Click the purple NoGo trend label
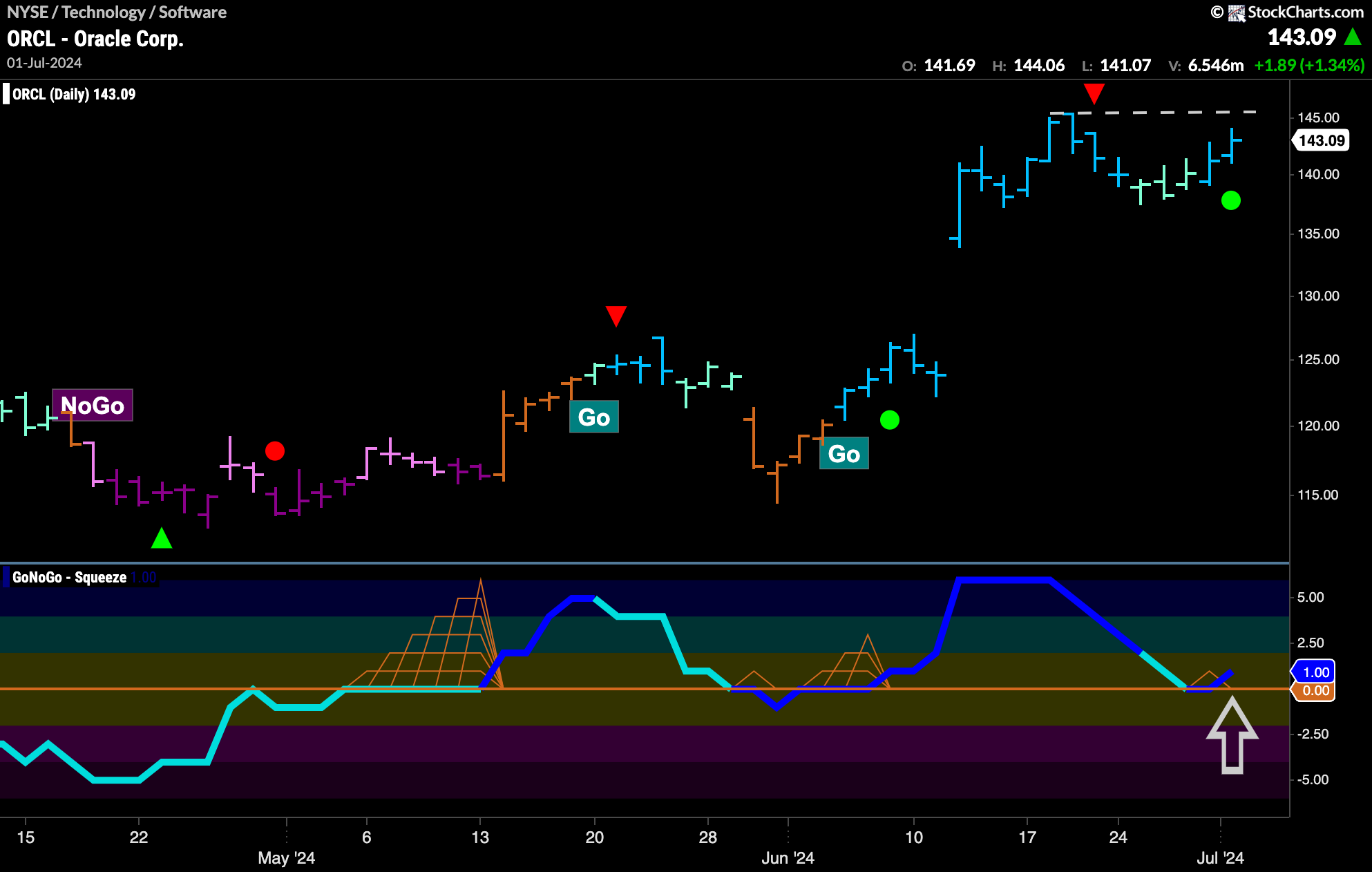The height and width of the screenshot is (872, 1372). [x=93, y=405]
